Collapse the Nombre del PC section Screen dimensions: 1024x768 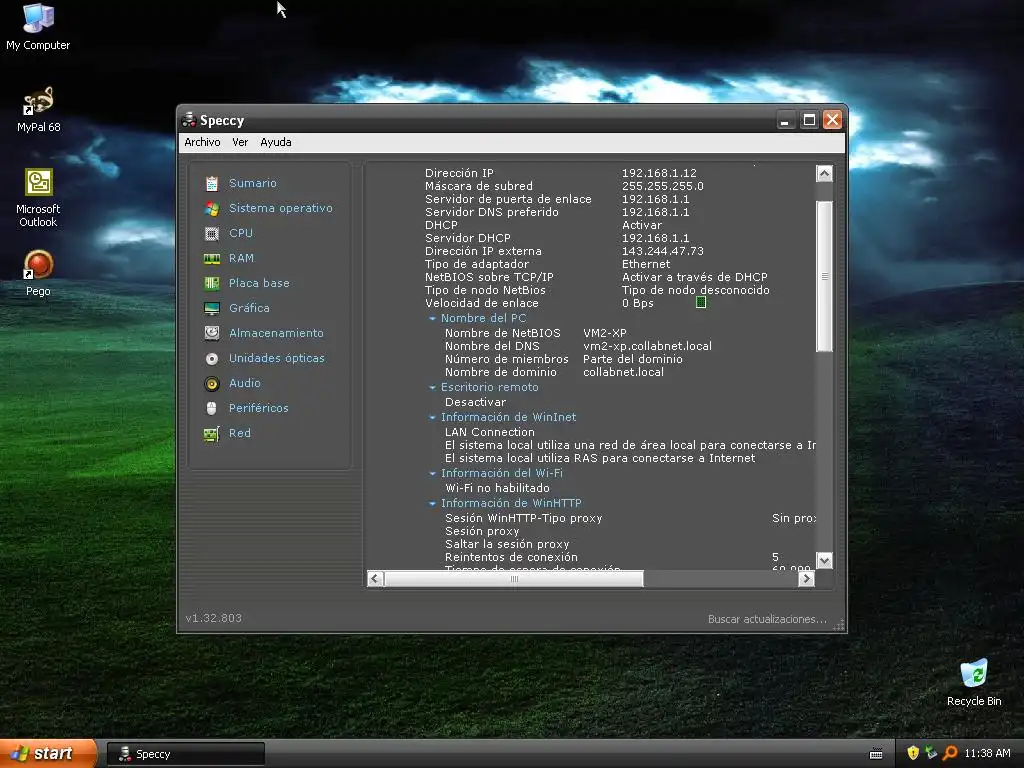(432, 319)
